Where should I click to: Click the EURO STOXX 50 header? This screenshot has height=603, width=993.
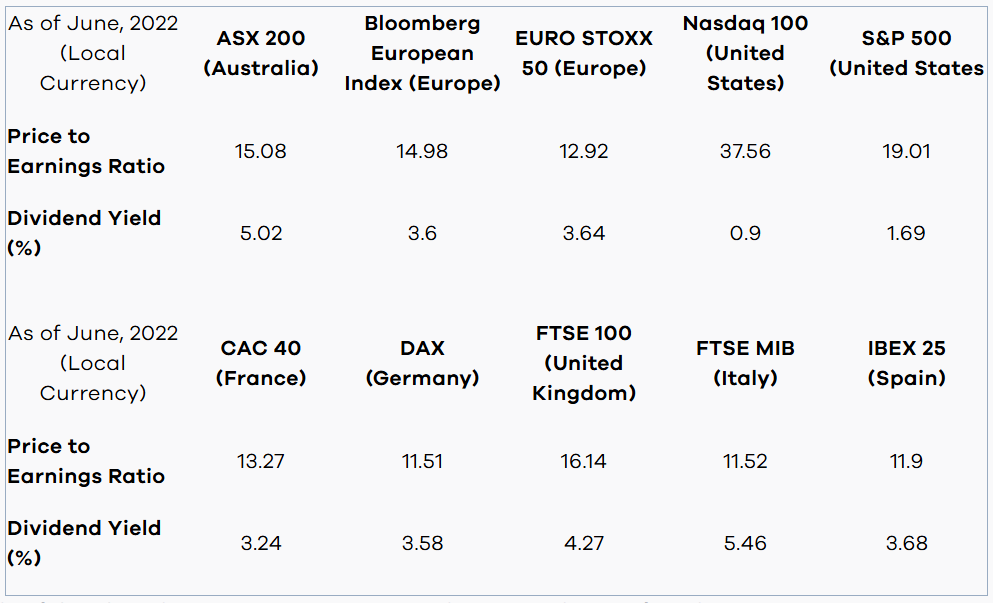click(x=584, y=53)
